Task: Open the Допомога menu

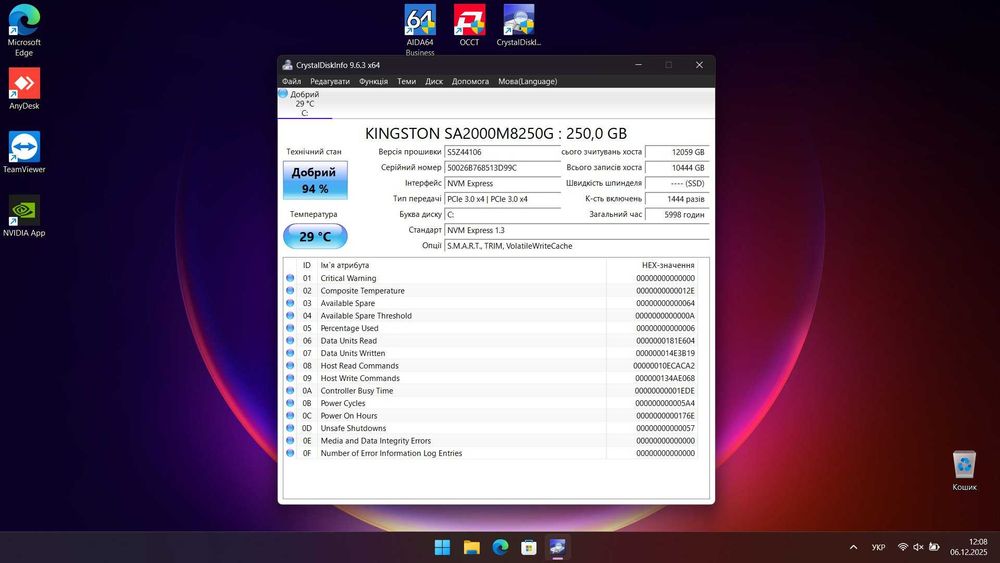Action: (x=470, y=82)
